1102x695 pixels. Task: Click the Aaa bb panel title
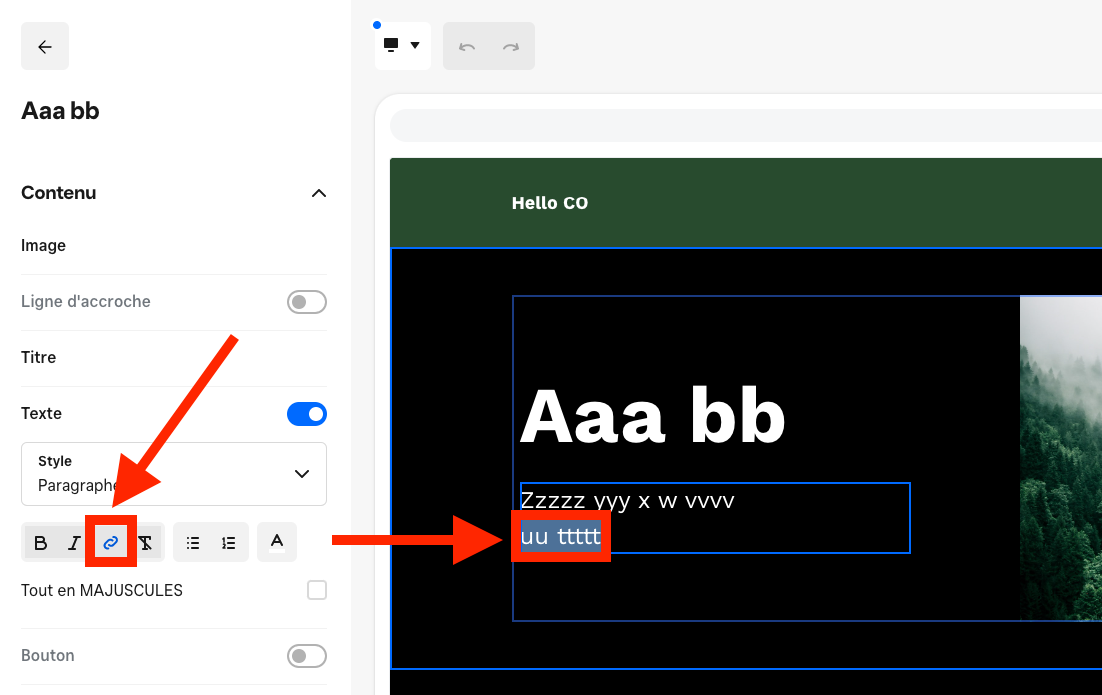tap(60, 111)
